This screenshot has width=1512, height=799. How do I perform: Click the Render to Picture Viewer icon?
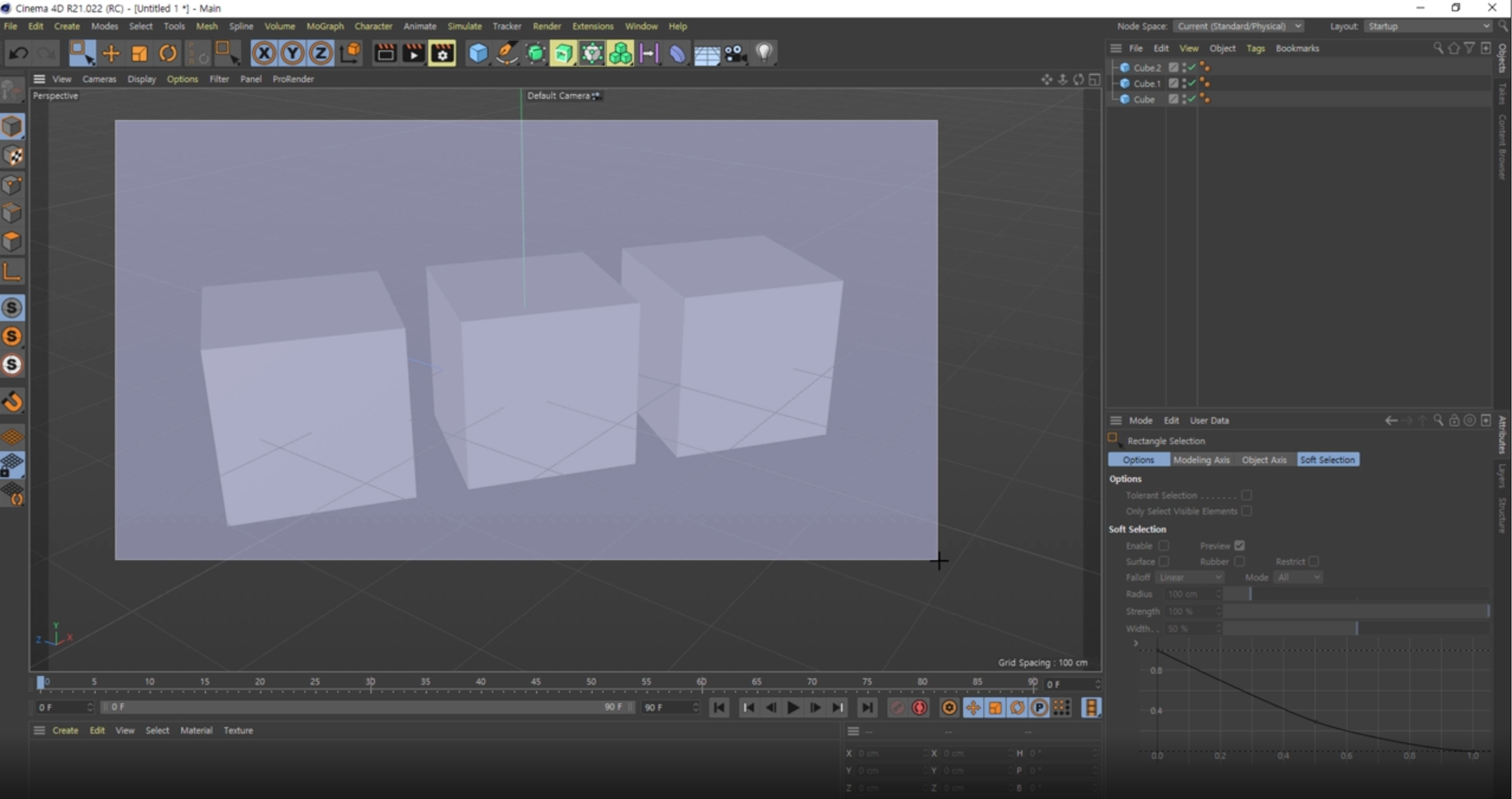click(413, 54)
